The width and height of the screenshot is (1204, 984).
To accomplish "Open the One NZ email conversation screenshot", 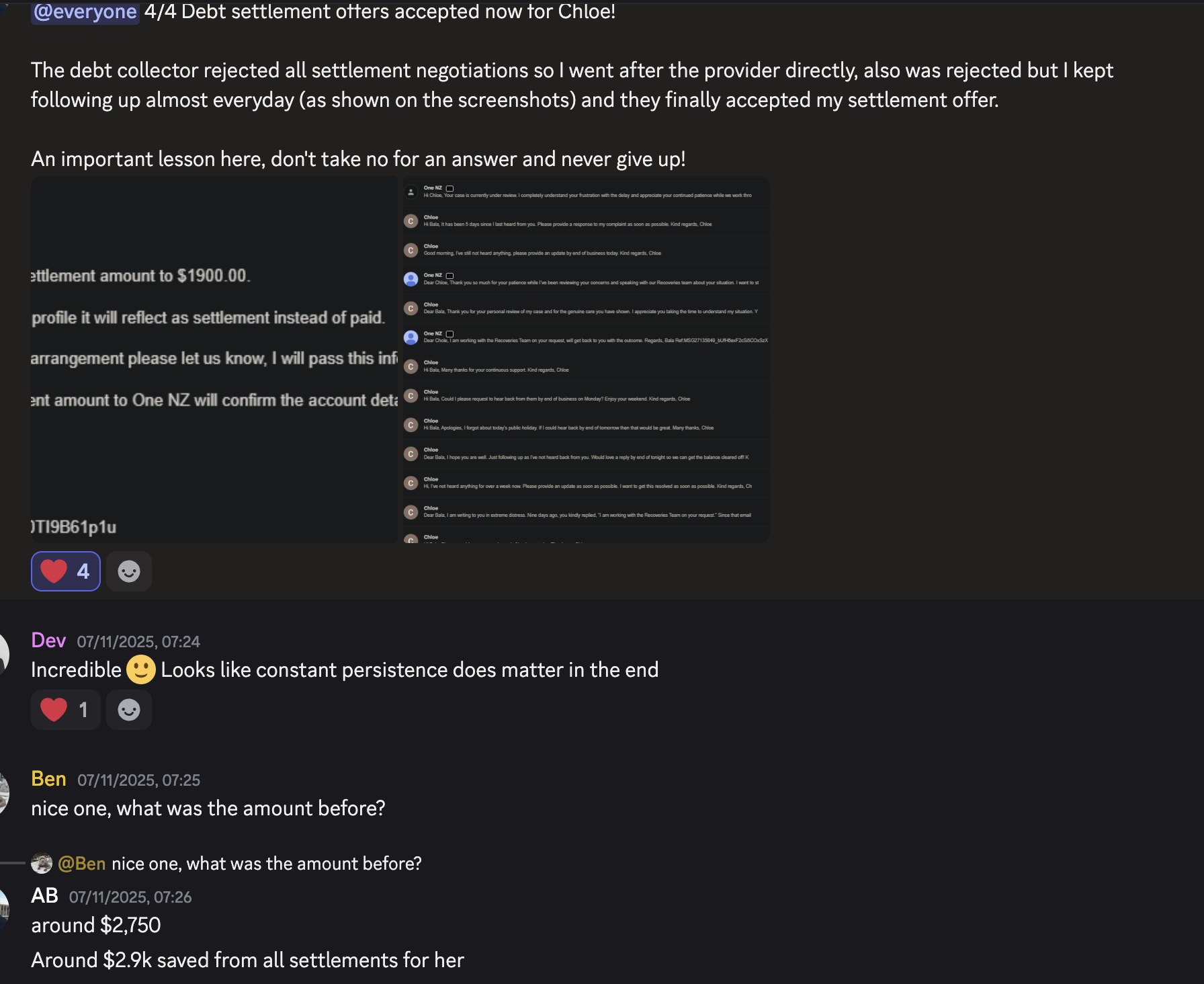I will [x=585, y=358].
